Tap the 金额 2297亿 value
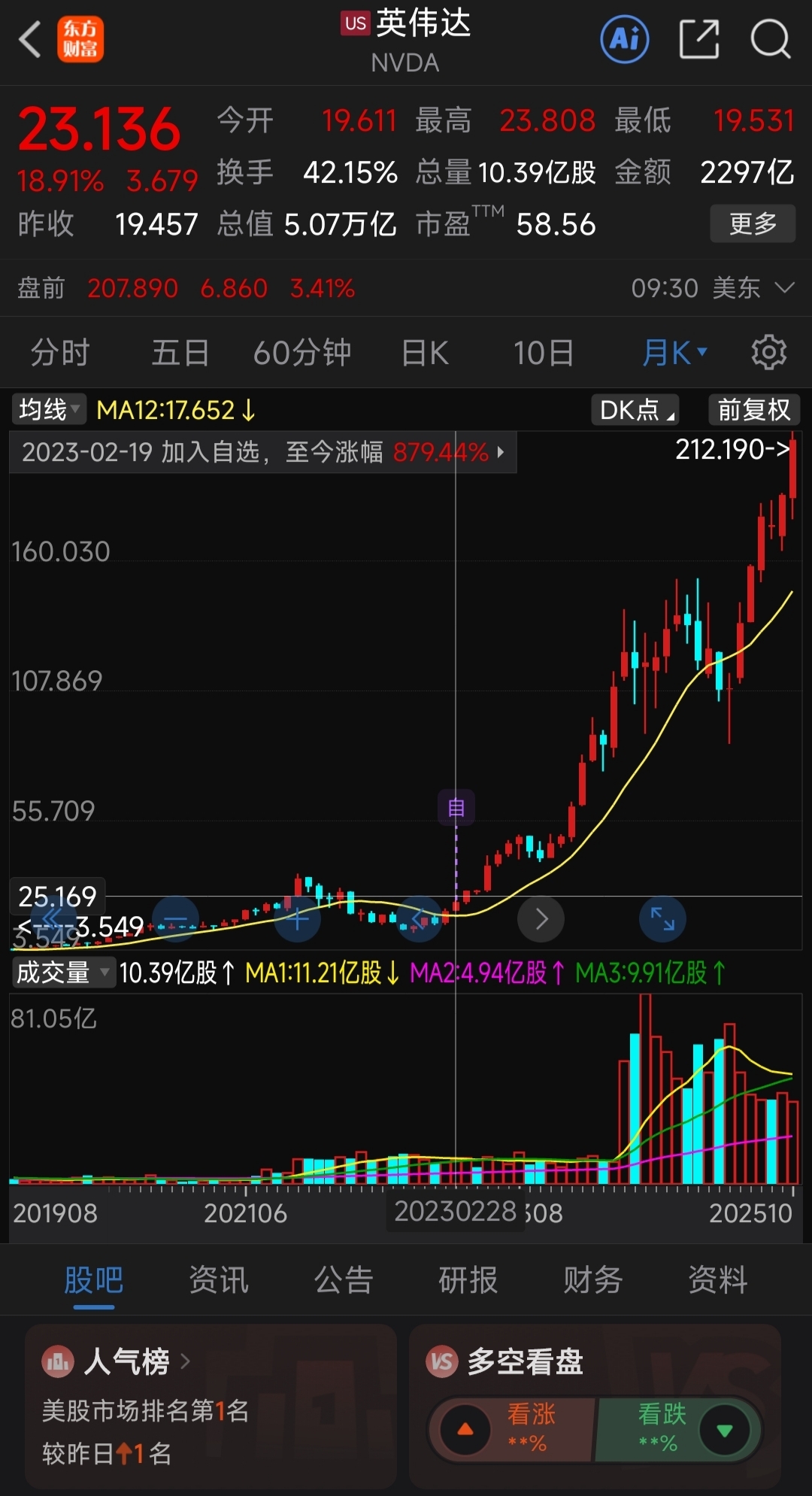The image size is (812, 1496). 747,172
